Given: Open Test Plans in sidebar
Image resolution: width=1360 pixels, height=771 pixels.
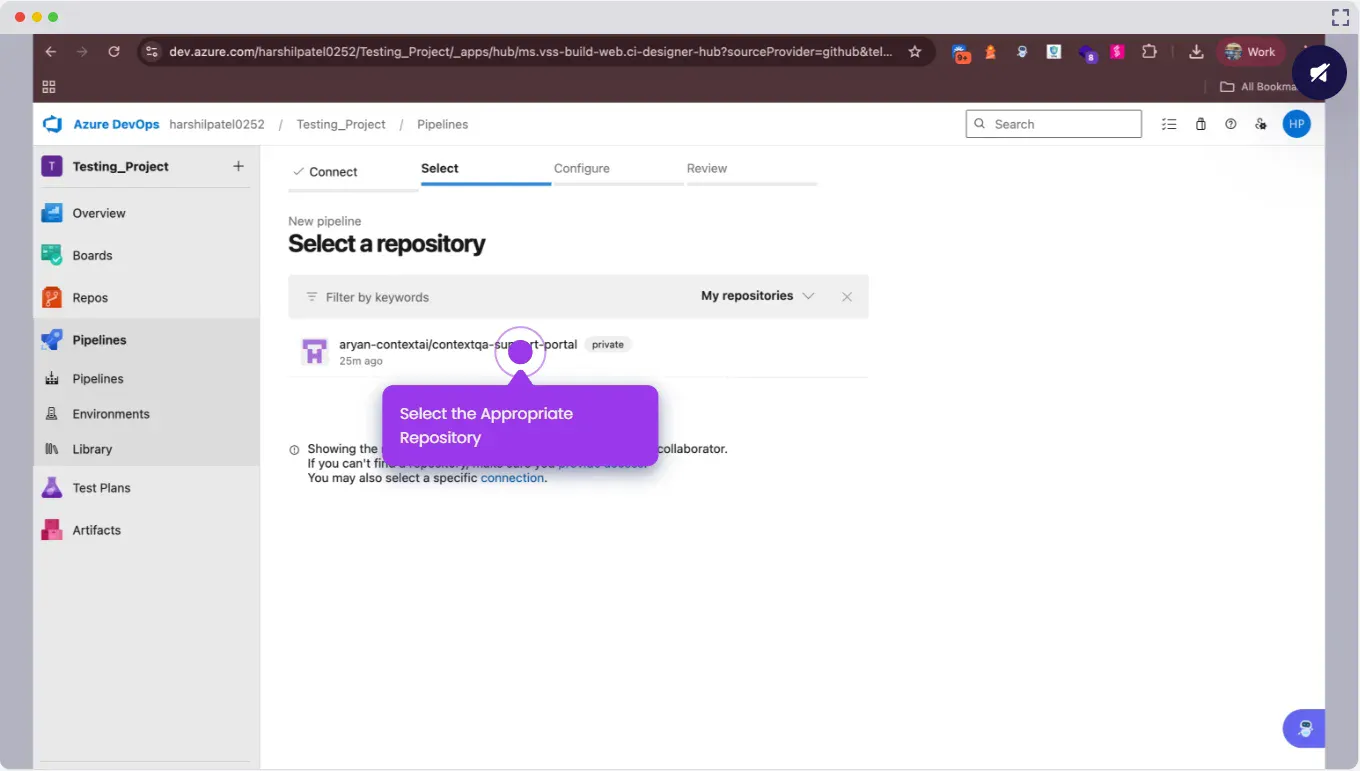Looking at the screenshot, I should point(101,488).
